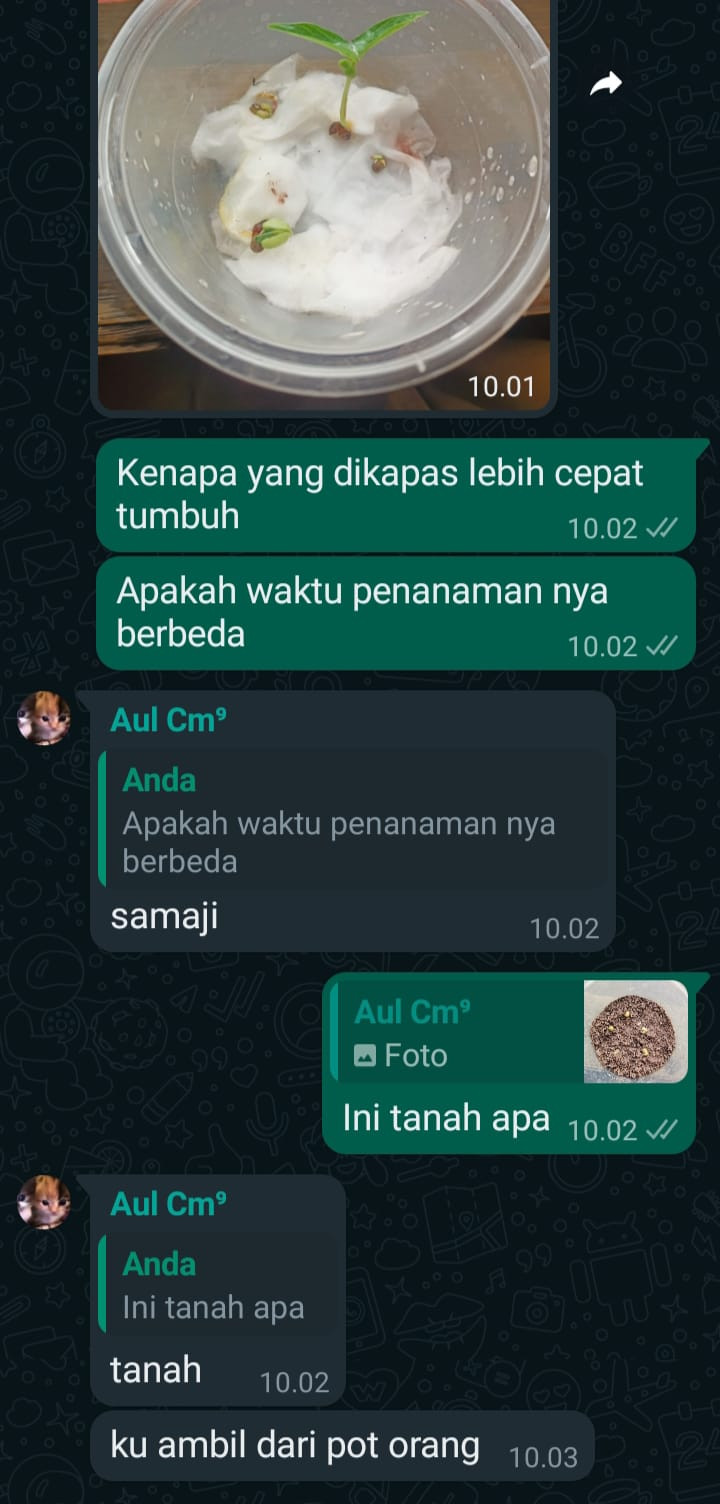Open the seedling on cotton photo
The height and width of the screenshot is (1504, 720).
pyautogui.click(x=324, y=204)
